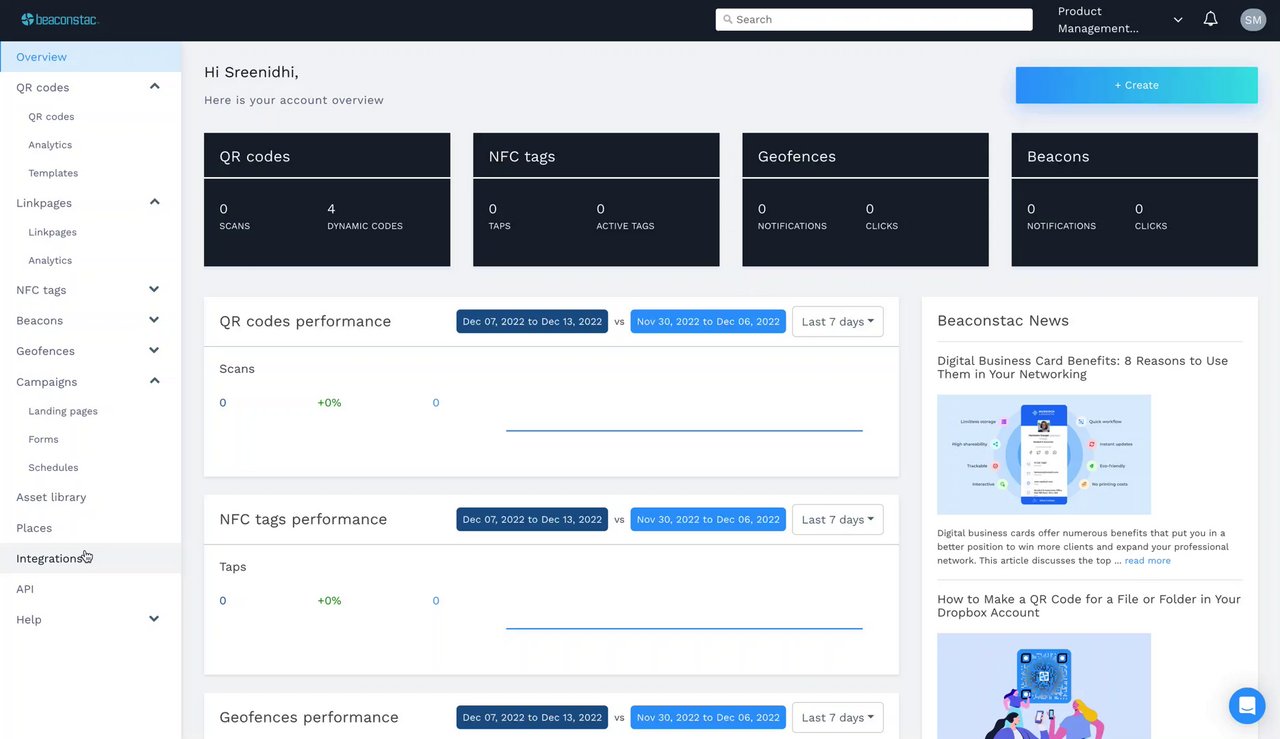Screen dimensions: 1280x739
Task: Open Last 7 days dropdown for NFC tags performance
Action: coord(837,520)
